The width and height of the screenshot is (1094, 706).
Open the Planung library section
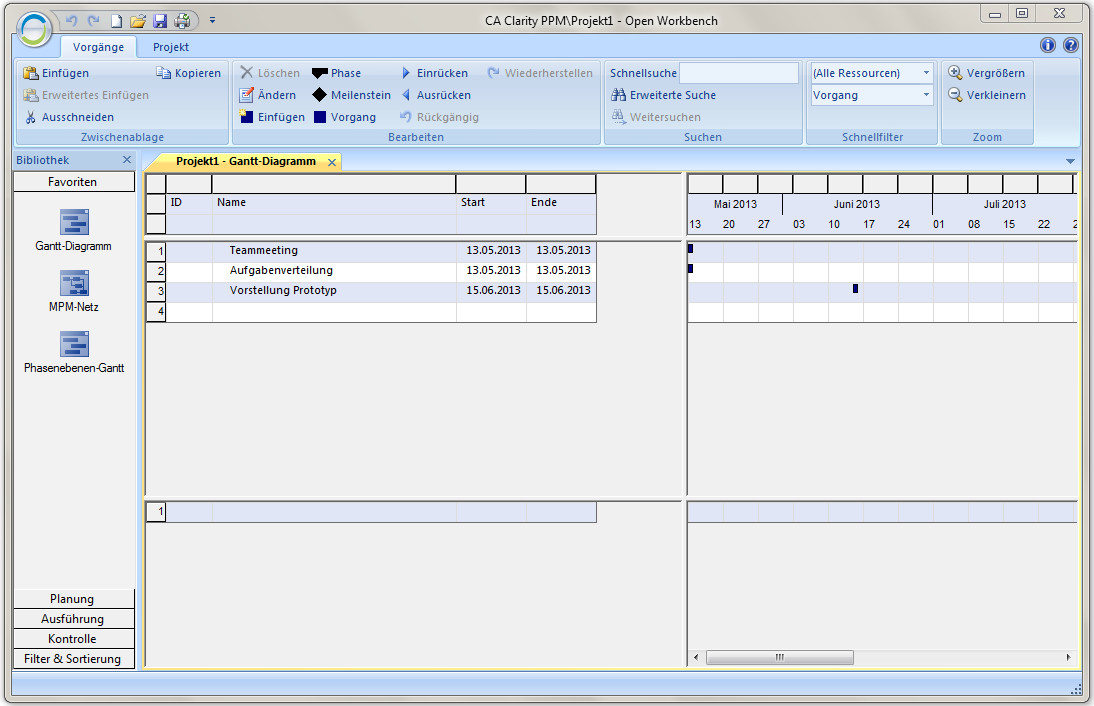coord(73,599)
